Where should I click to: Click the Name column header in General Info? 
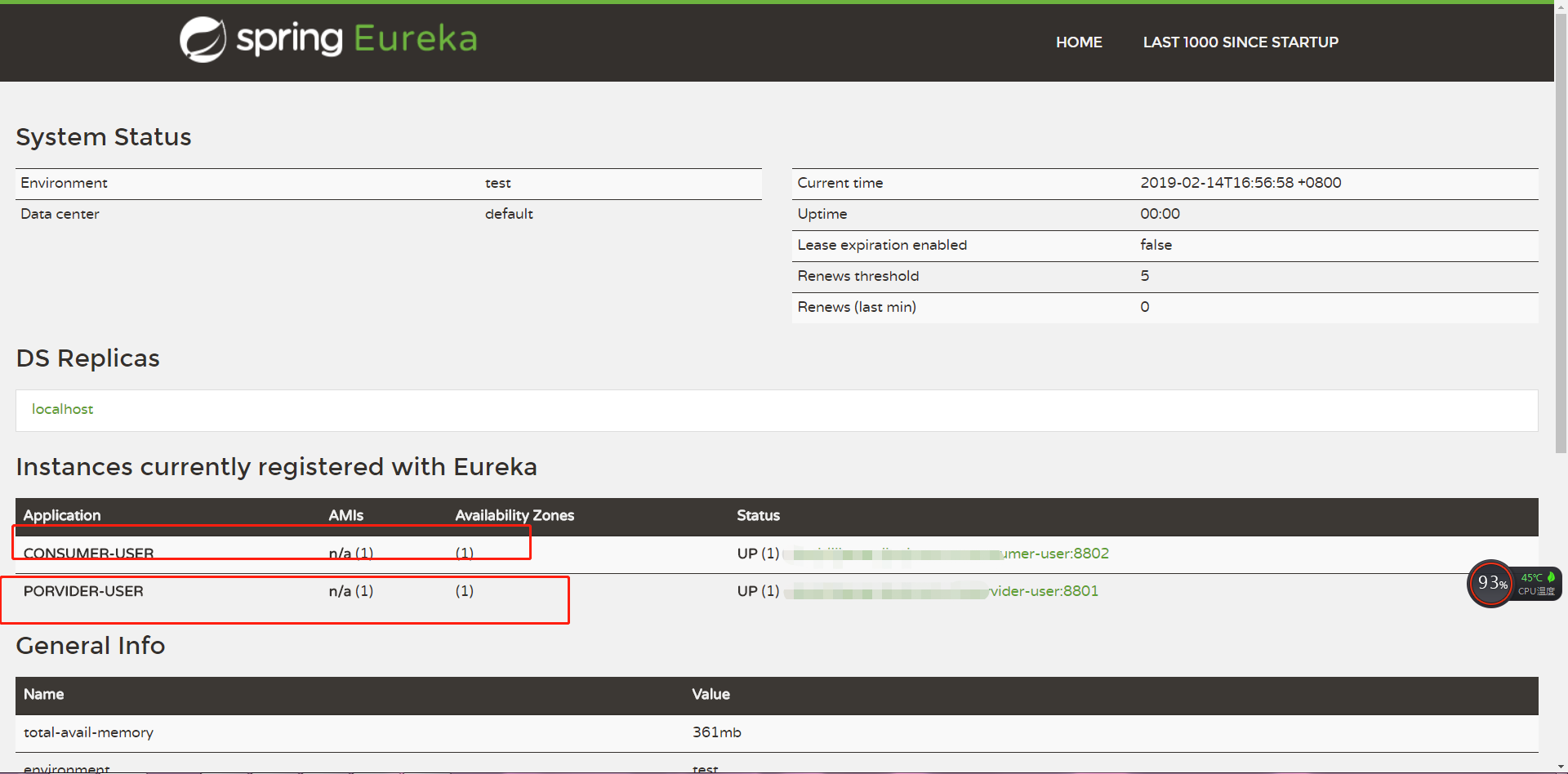pos(43,695)
